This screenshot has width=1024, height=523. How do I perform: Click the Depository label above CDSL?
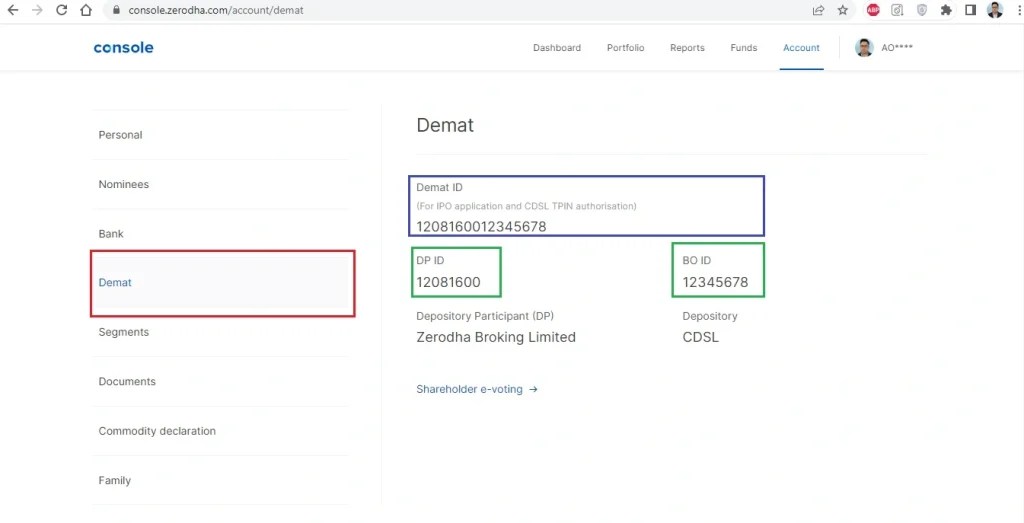click(x=710, y=316)
